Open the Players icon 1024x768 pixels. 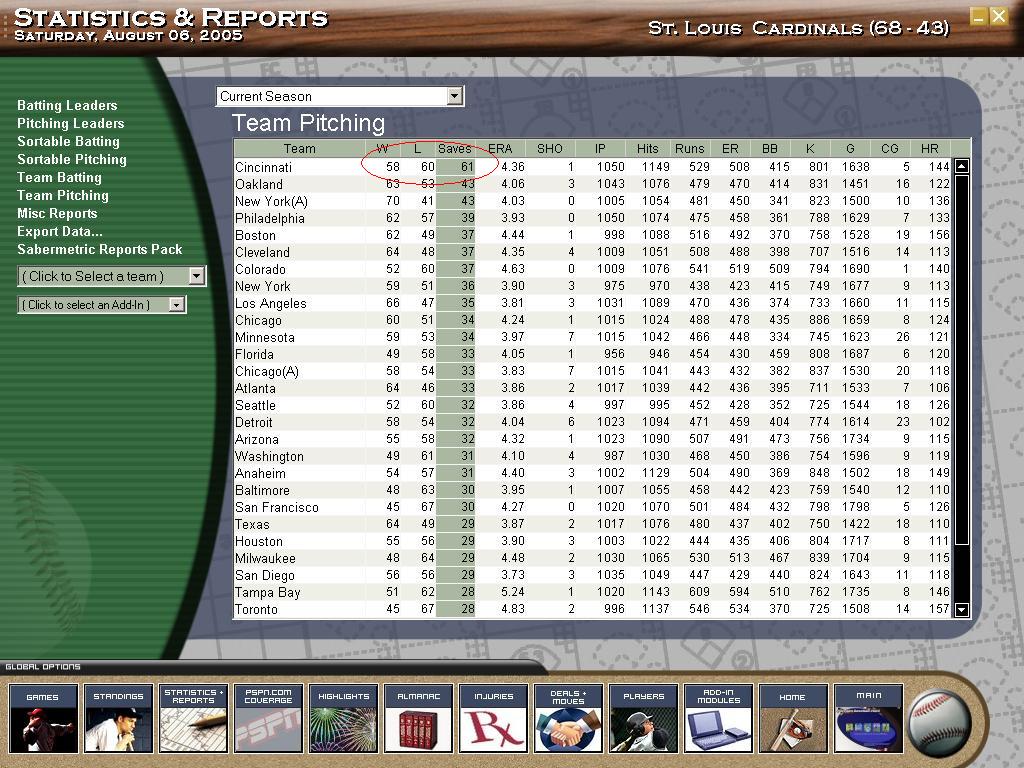point(643,718)
